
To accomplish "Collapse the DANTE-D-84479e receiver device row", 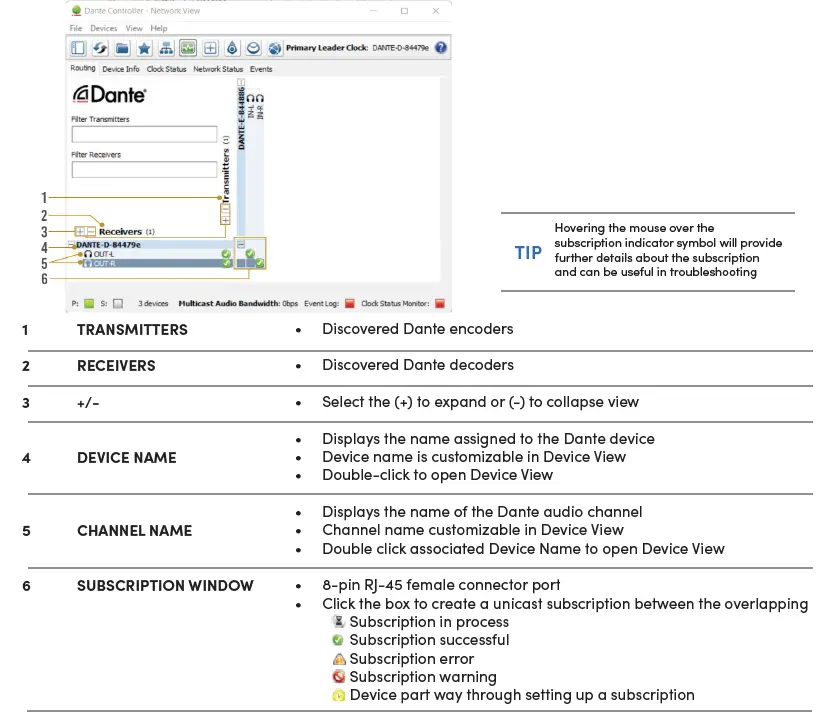I will [72, 244].
